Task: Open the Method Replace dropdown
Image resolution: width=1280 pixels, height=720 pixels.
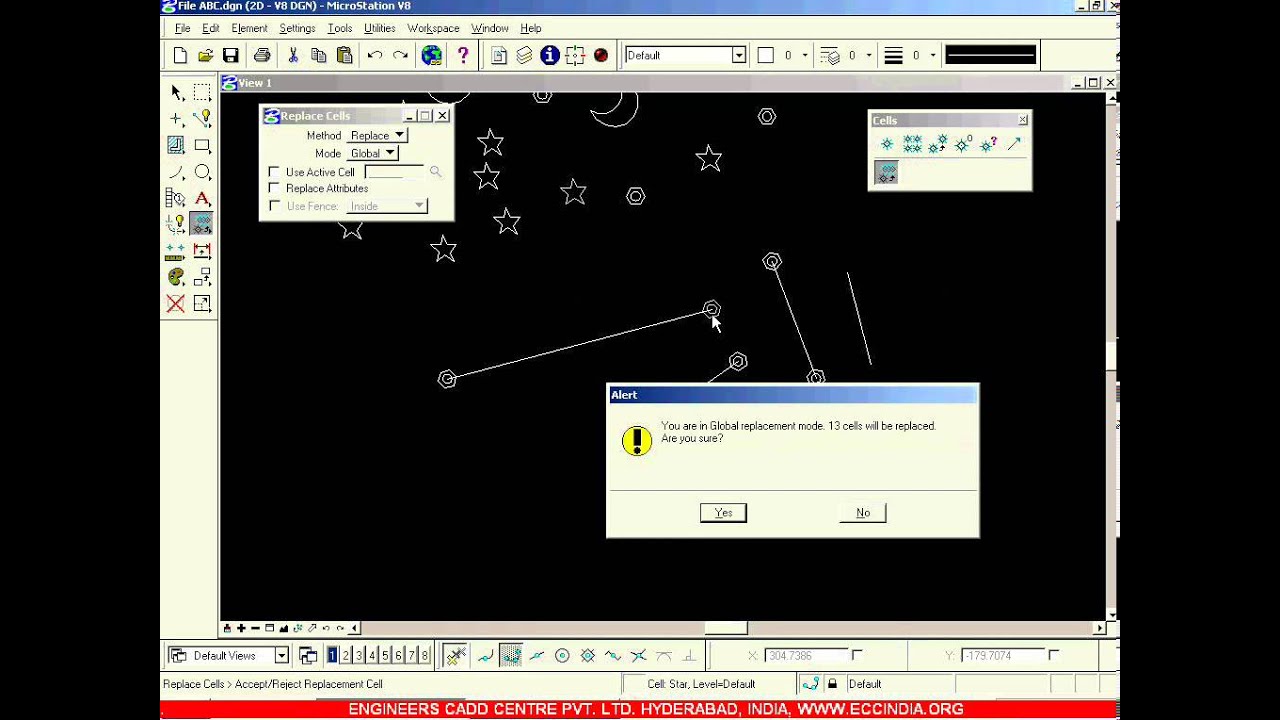Action: pyautogui.click(x=377, y=135)
